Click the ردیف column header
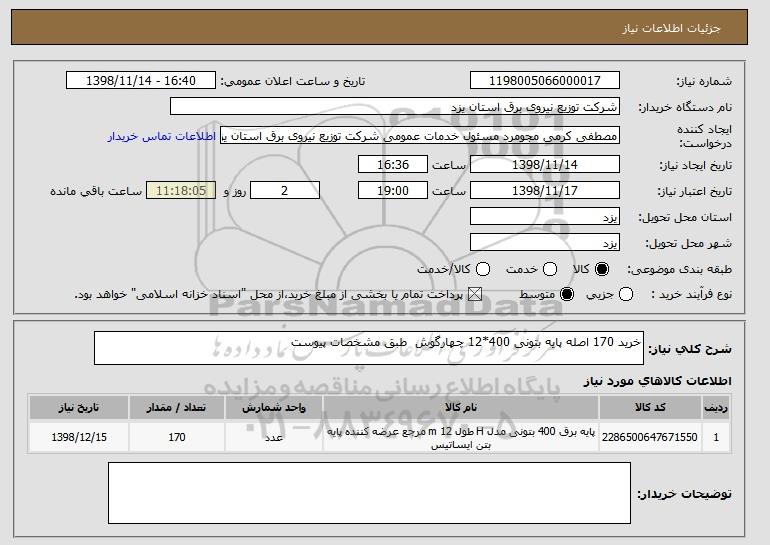 pos(716,408)
